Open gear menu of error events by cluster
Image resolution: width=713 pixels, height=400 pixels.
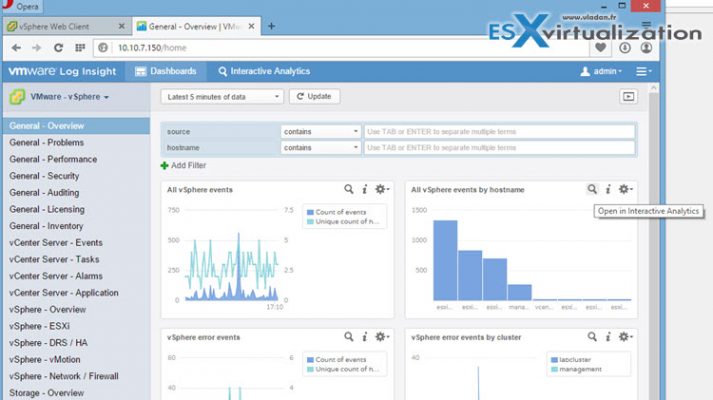pyautogui.click(x=625, y=337)
